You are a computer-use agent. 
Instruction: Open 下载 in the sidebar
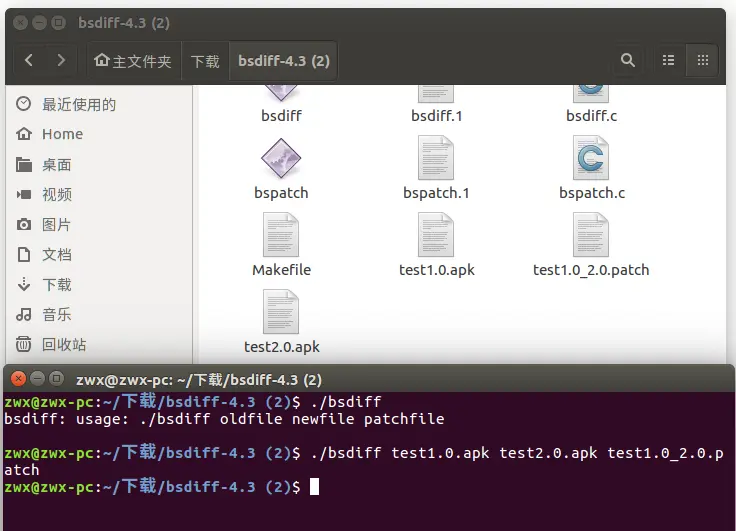point(99,285)
